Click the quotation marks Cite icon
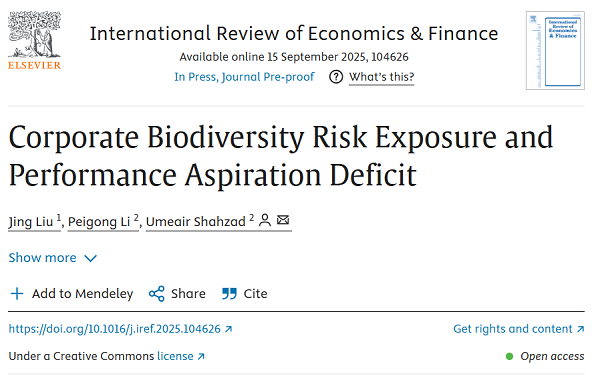This screenshot has width=600, height=384. 229,294
